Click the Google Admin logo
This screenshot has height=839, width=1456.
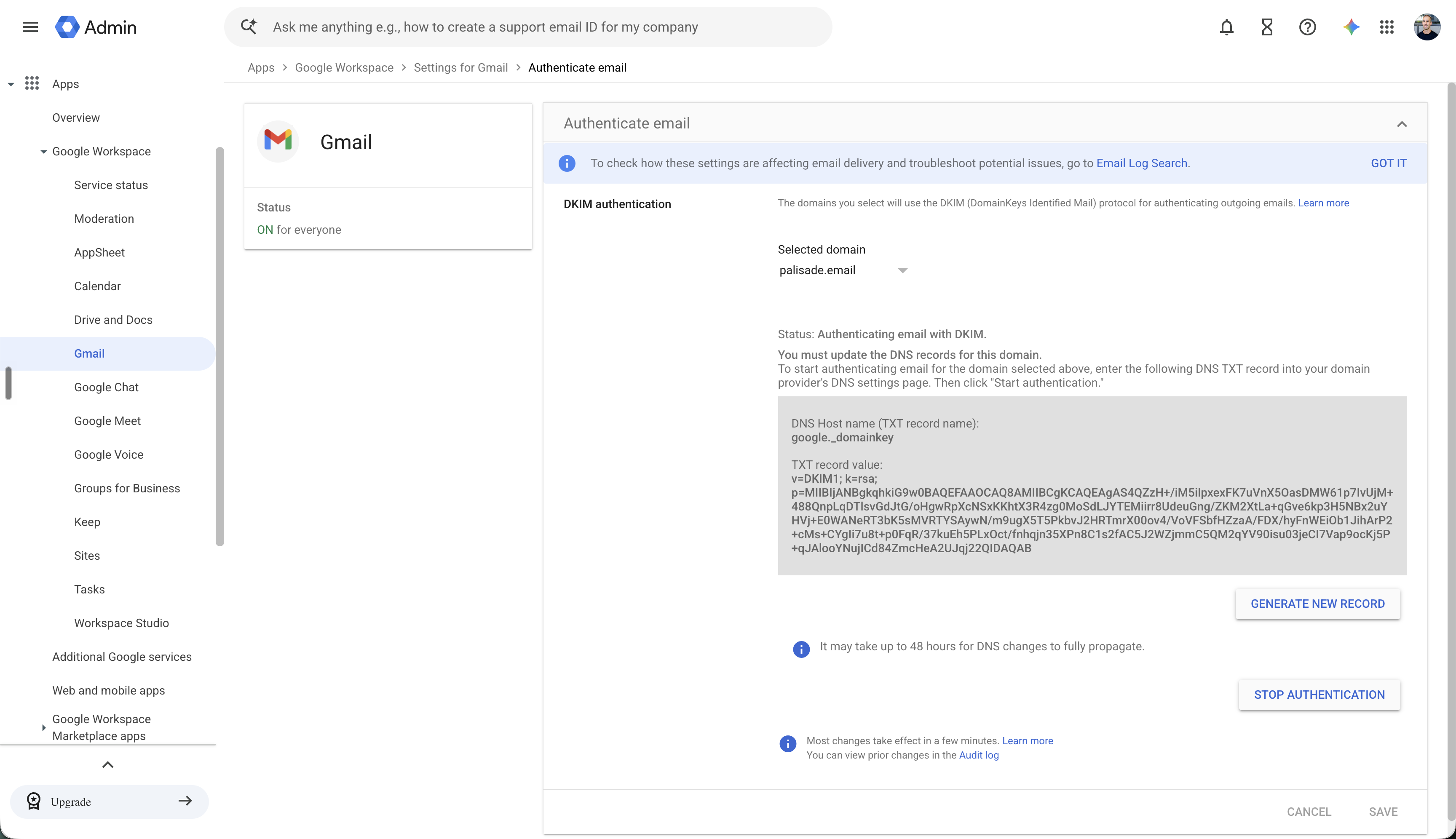click(x=96, y=27)
